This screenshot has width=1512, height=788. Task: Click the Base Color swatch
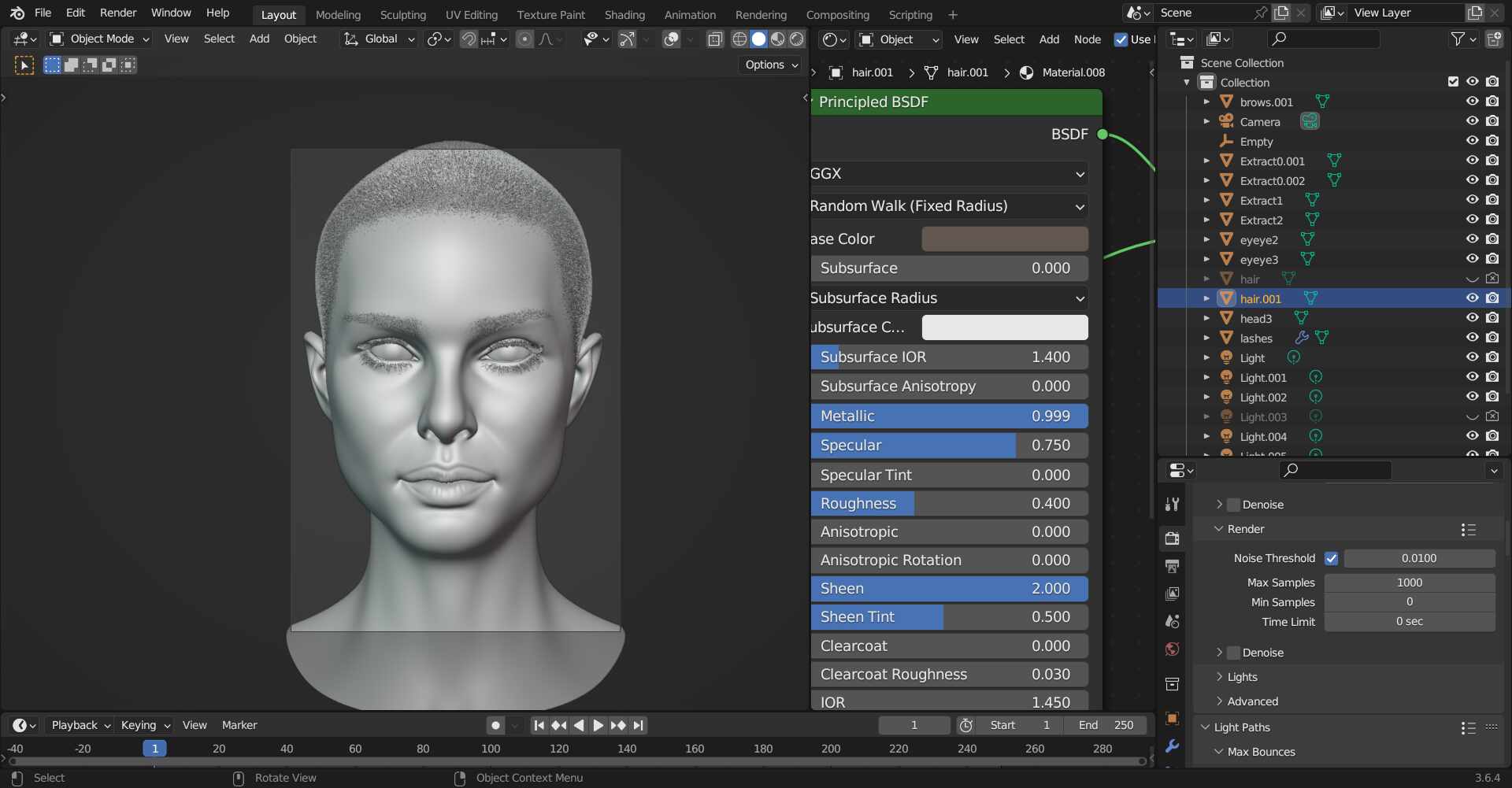click(x=1004, y=239)
